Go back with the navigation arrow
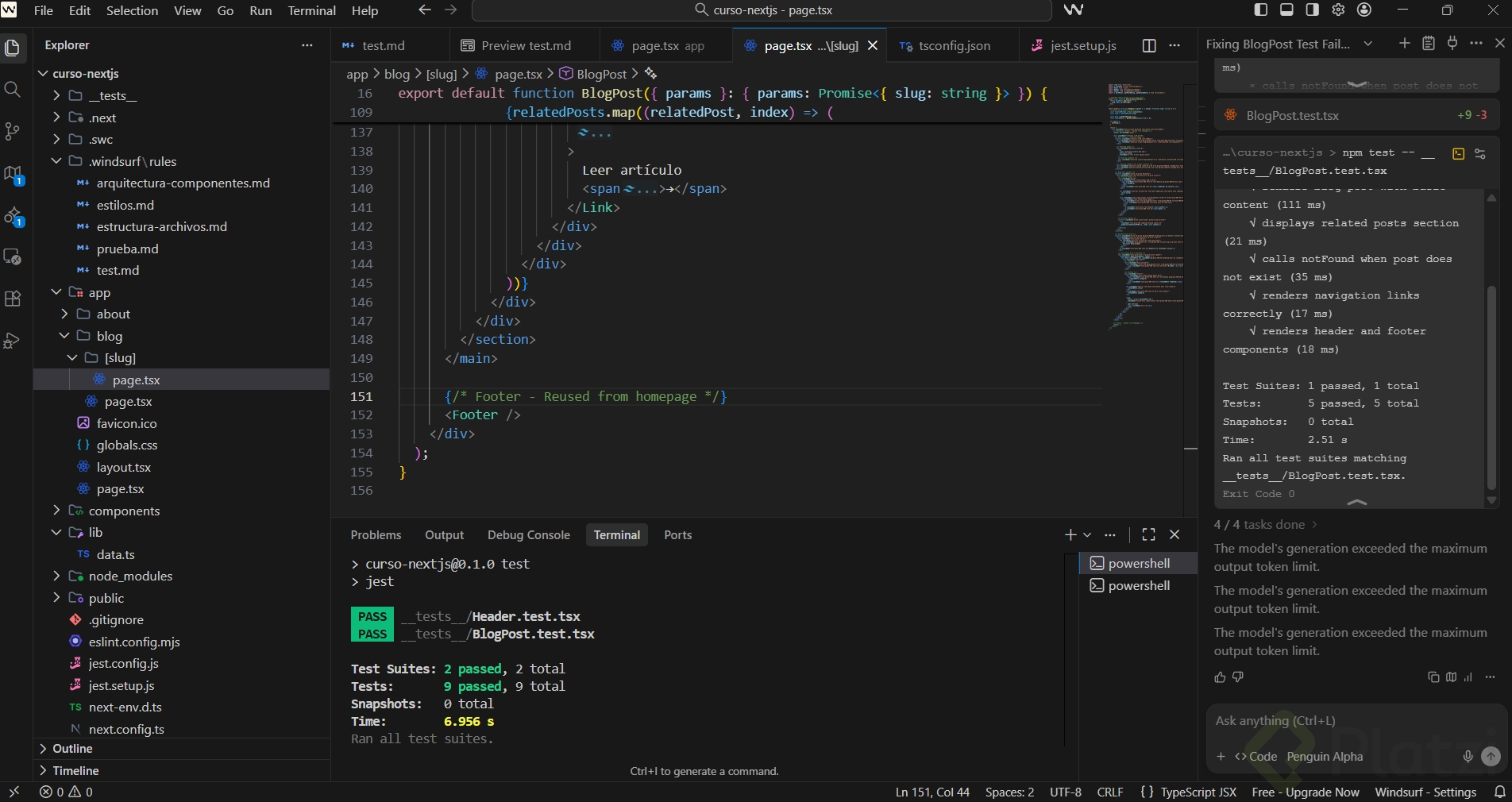 pos(425,10)
